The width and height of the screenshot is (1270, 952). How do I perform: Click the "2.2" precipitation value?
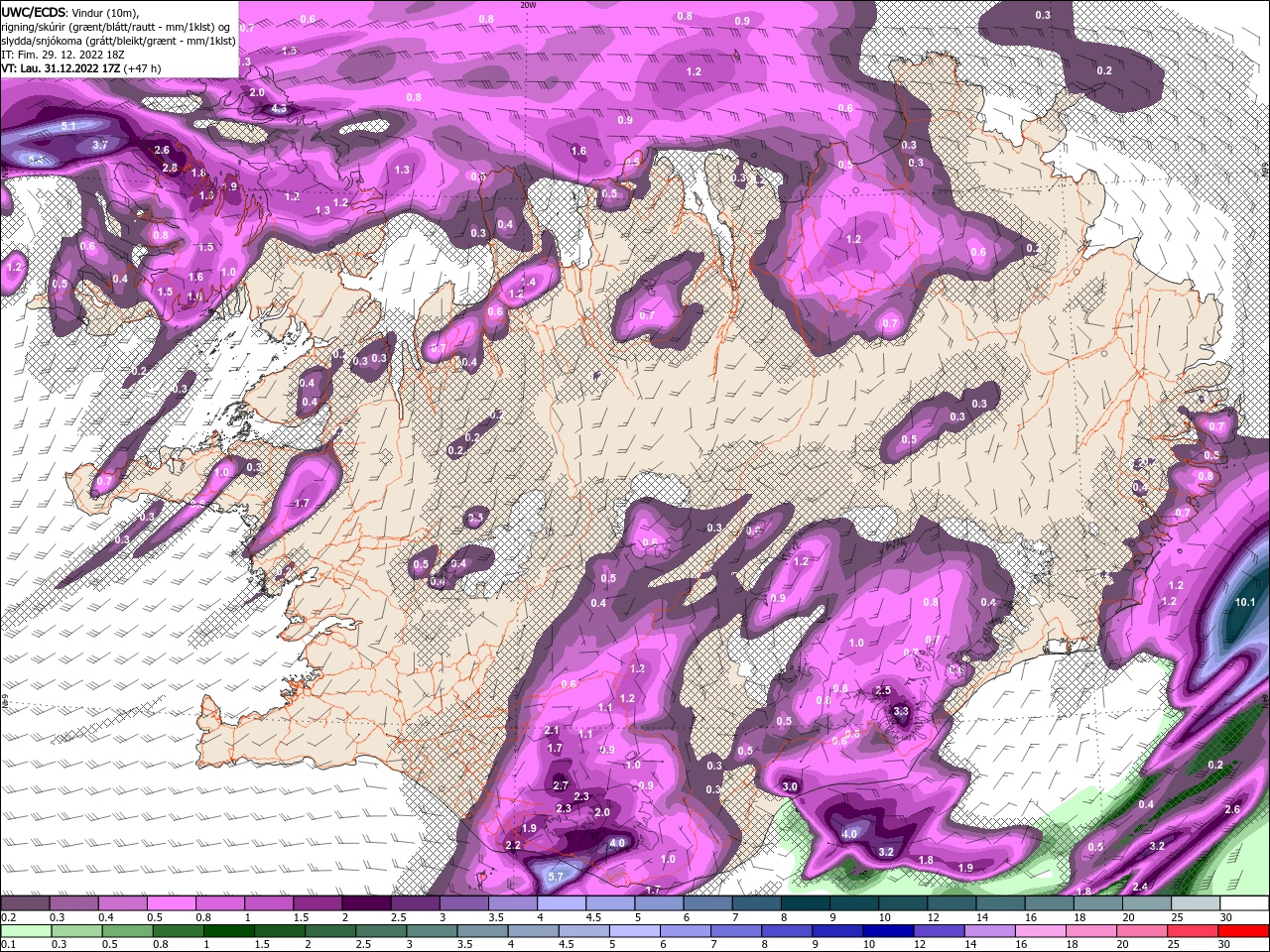click(513, 845)
